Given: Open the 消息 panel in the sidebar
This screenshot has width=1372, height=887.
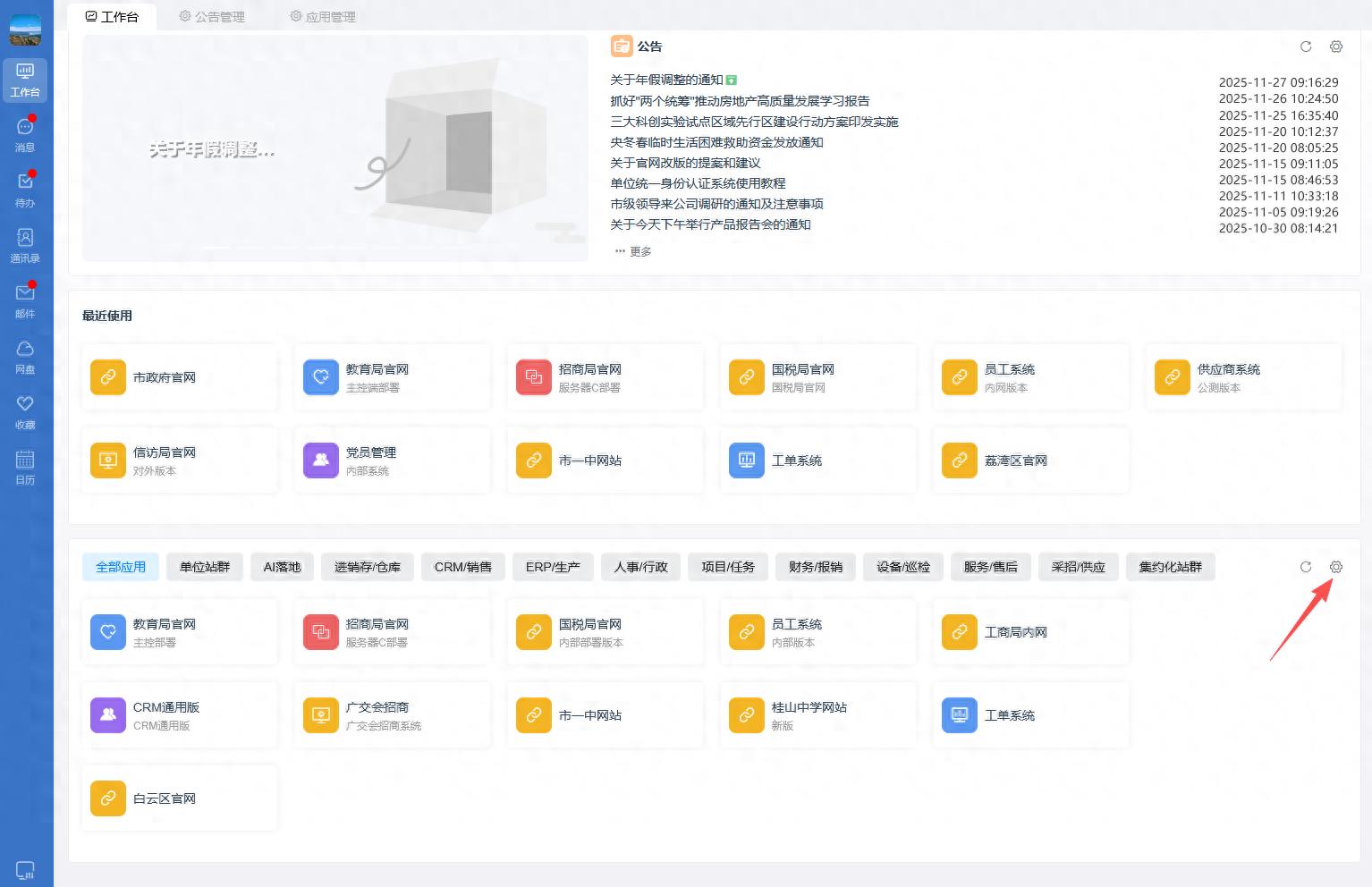Looking at the screenshot, I should pyautogui.click(x=25, y=132).
